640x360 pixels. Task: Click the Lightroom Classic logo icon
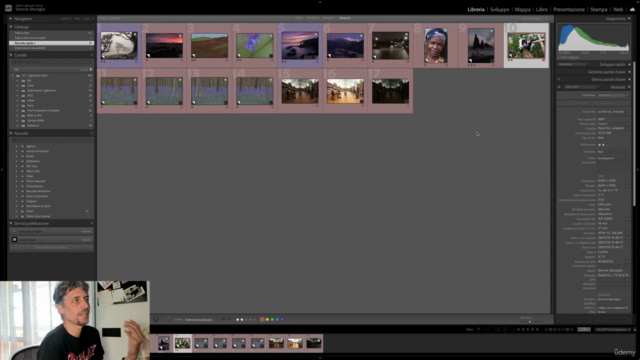(8, 8)
